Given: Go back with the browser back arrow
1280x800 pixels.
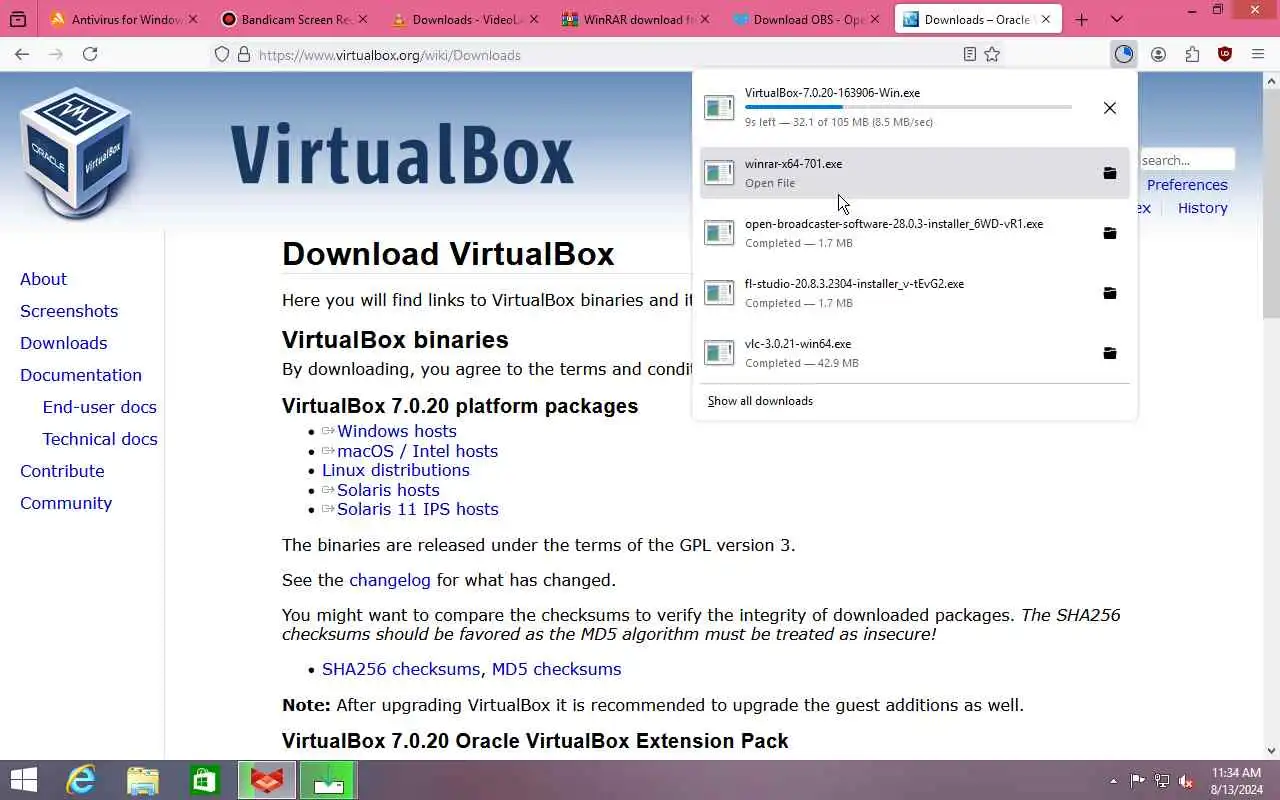Looking at the screenshot, I should (x=22, y=54).
